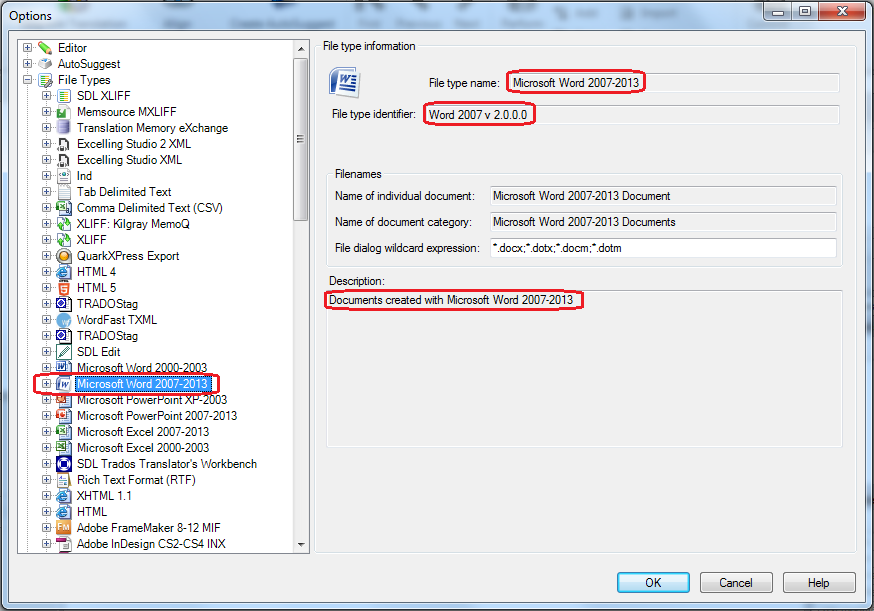Click the OK button
This screenshot has width=874, height=611.
coord(653,582)
